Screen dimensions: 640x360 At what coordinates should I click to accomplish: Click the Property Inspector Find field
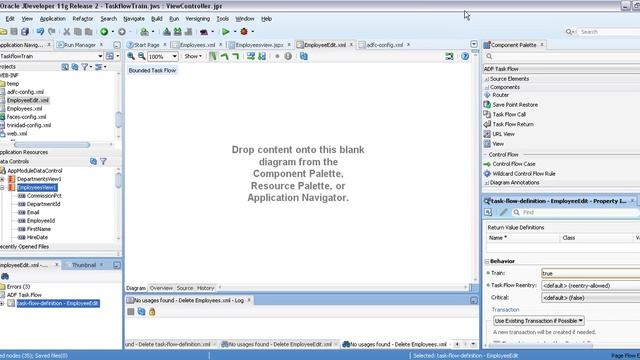[x=576, y=212]
